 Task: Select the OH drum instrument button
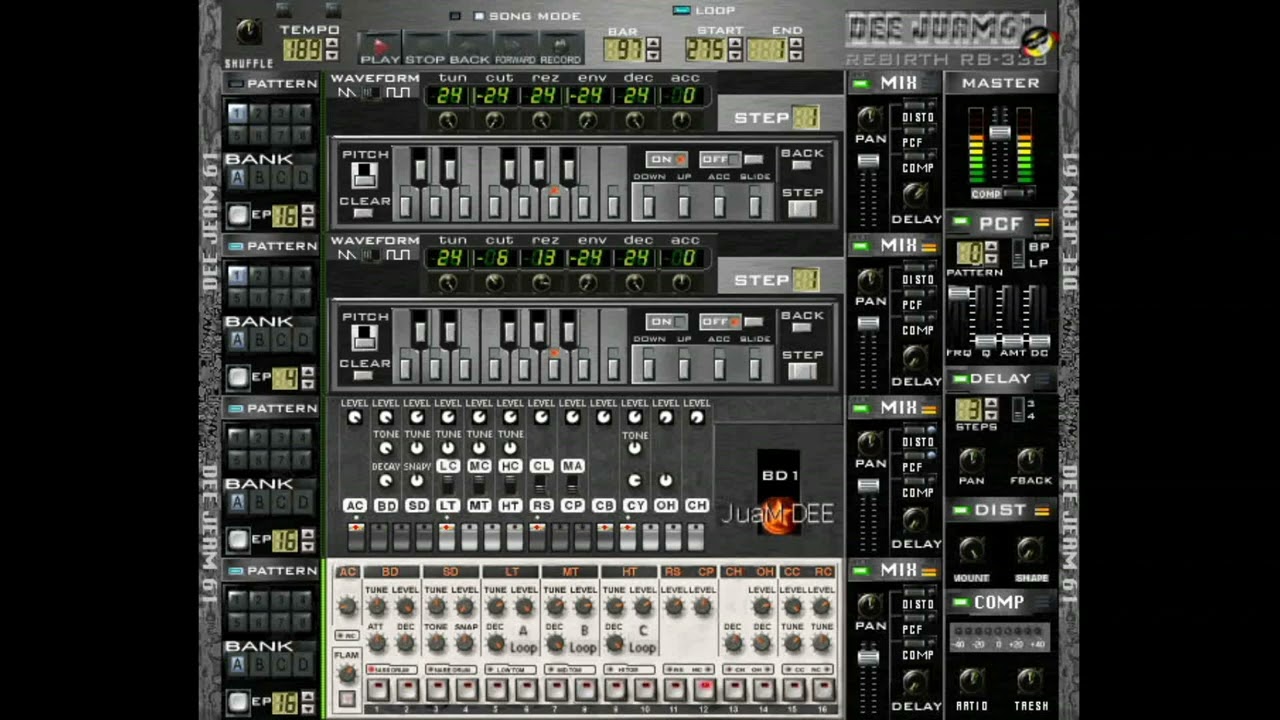[x=666, y=506]
